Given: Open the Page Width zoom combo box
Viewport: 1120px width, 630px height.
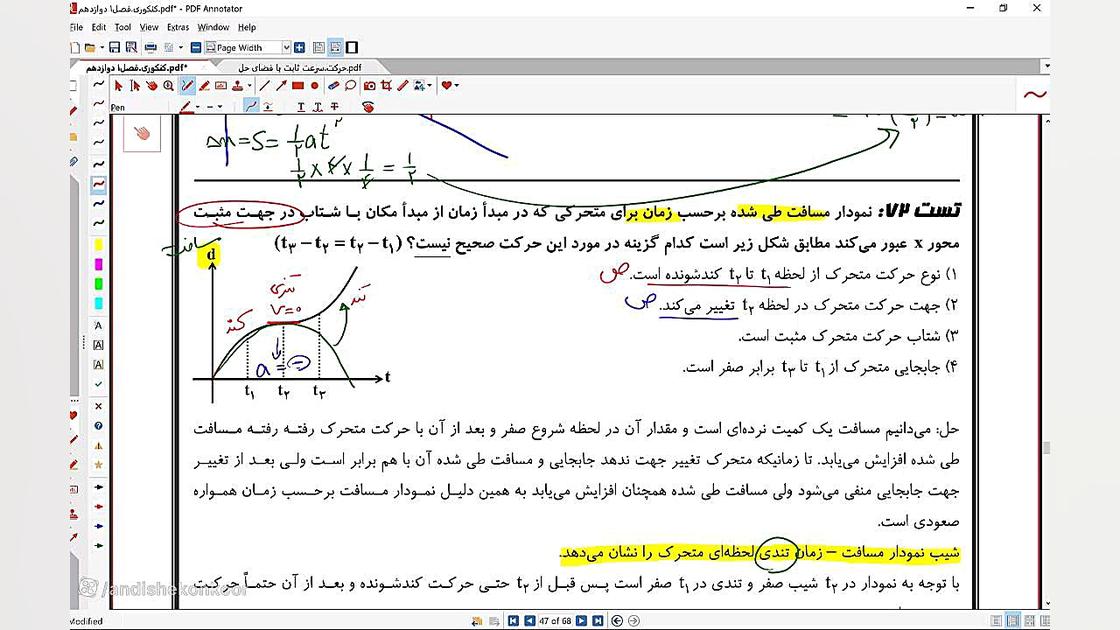Looking at the screenshot, I should pyautogui.click(x=248, y=47).
